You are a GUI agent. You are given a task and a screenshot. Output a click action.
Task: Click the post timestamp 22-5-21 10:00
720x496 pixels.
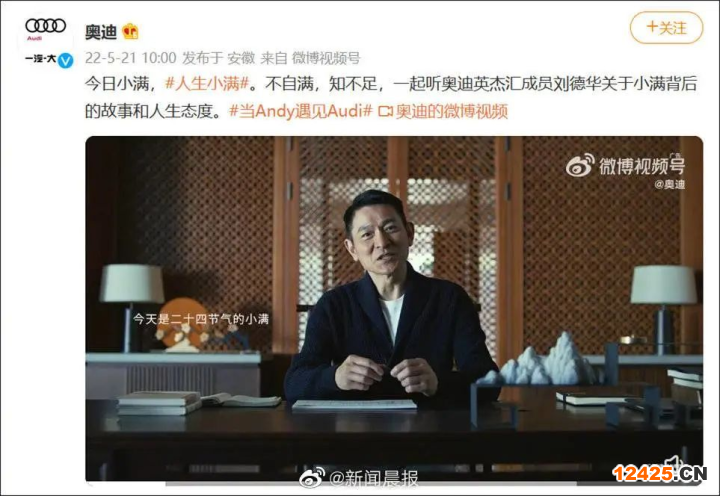tap(131, 58)
